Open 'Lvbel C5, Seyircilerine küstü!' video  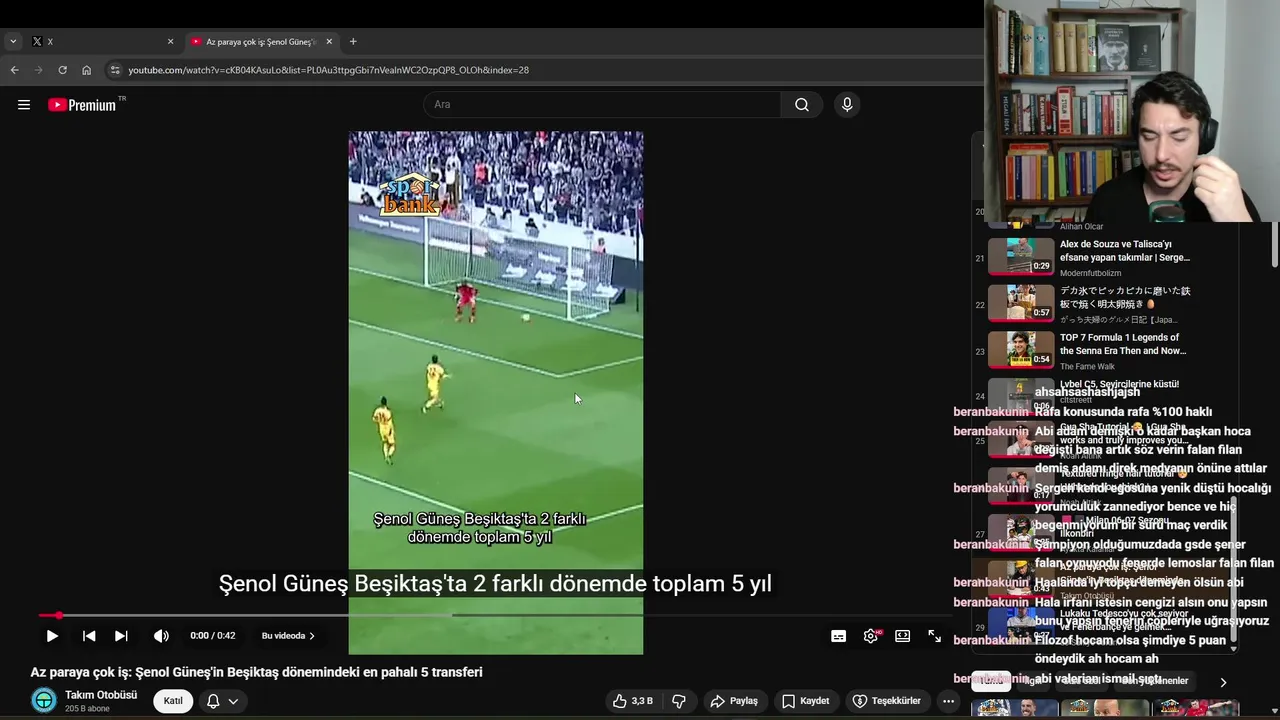(1119, 384)
